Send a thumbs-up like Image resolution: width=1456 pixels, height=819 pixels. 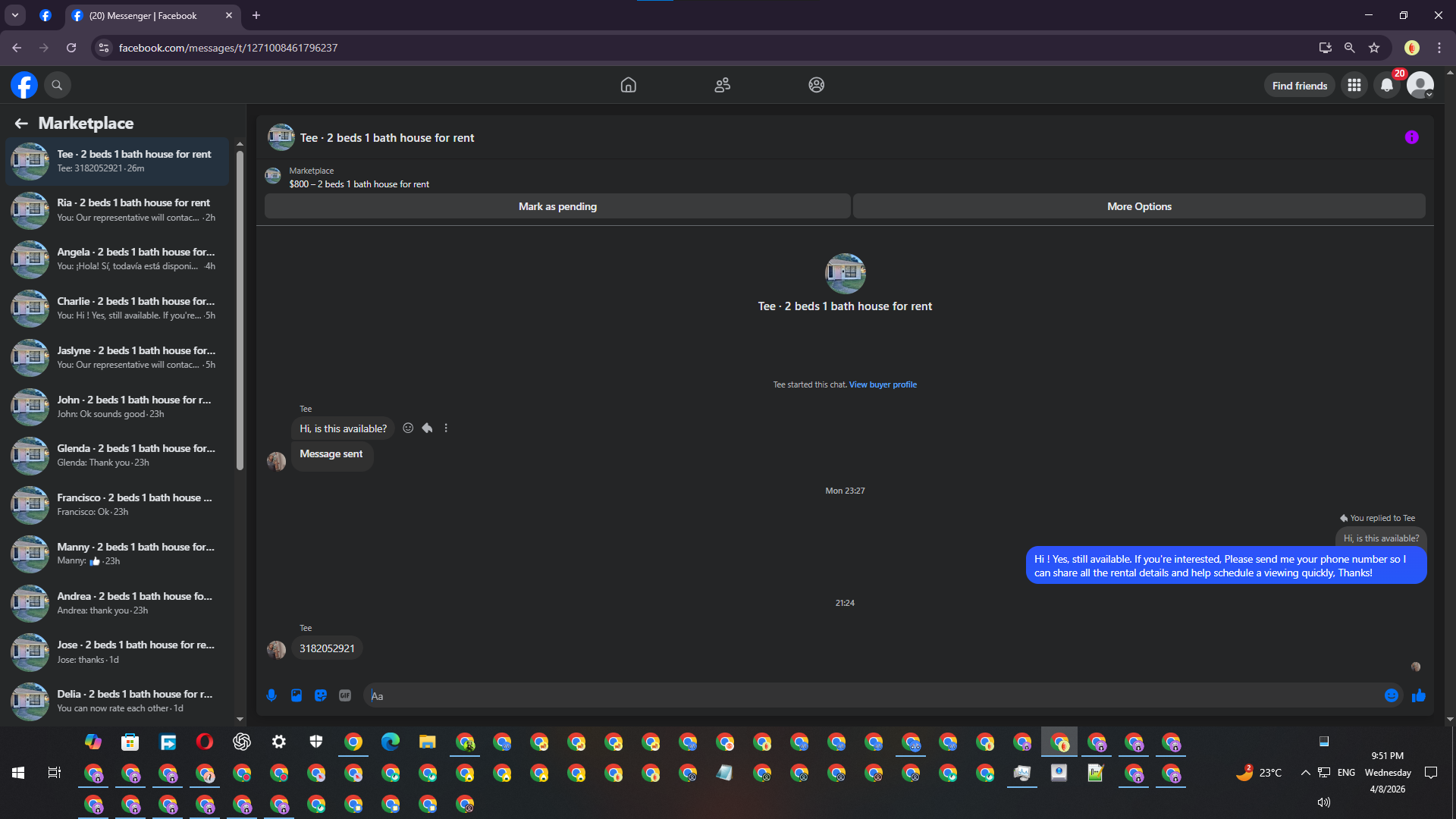point(1418,695)
